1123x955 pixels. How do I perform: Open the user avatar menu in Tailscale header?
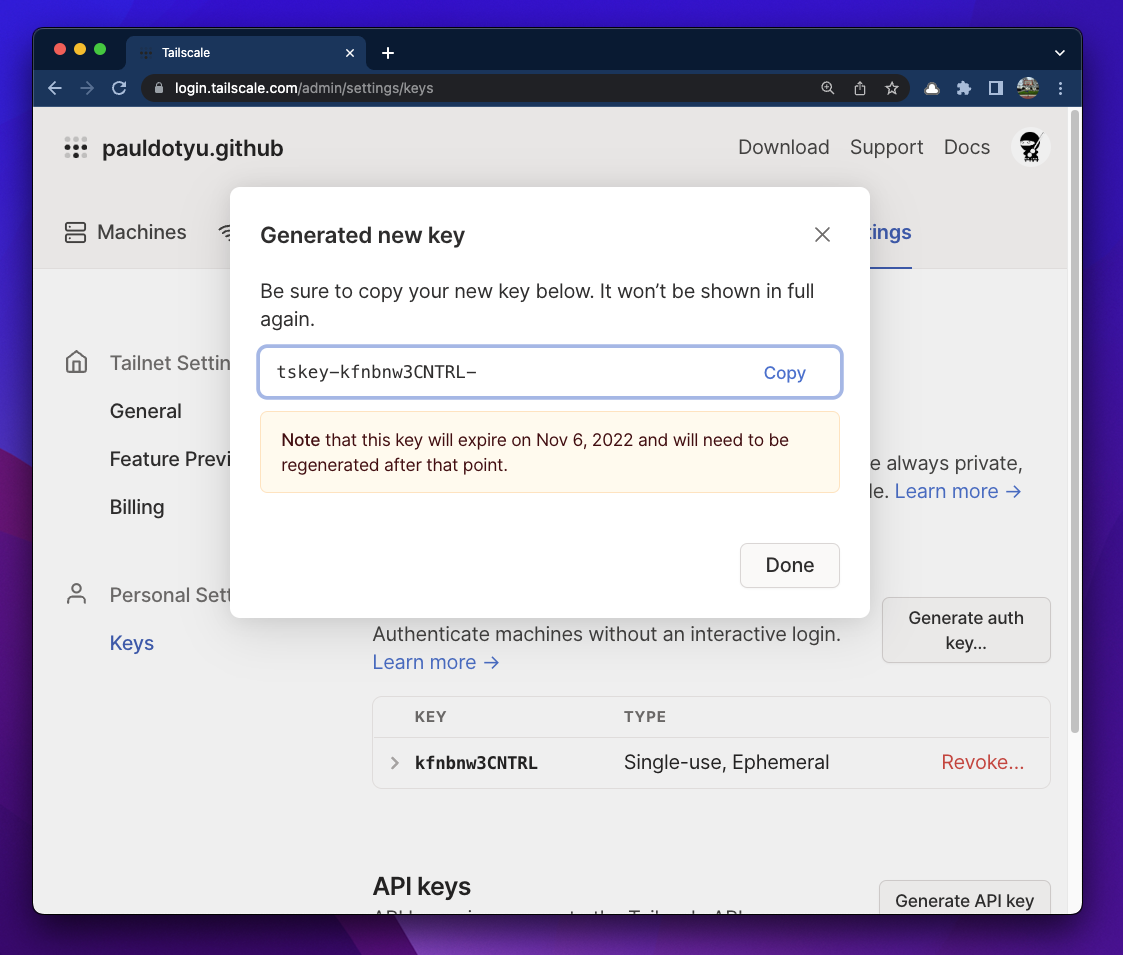coord(1030,147)
